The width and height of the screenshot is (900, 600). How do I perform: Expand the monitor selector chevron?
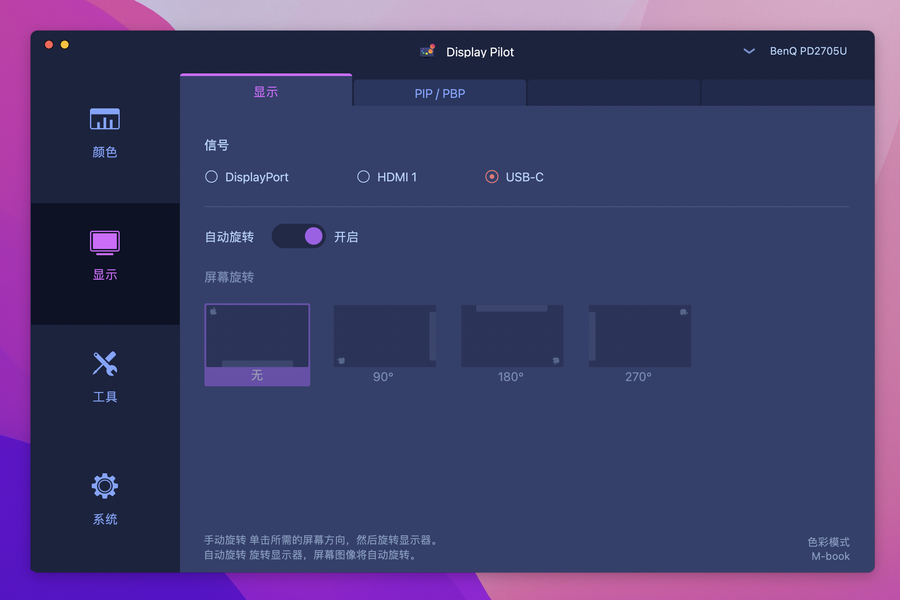click(749, 51)
